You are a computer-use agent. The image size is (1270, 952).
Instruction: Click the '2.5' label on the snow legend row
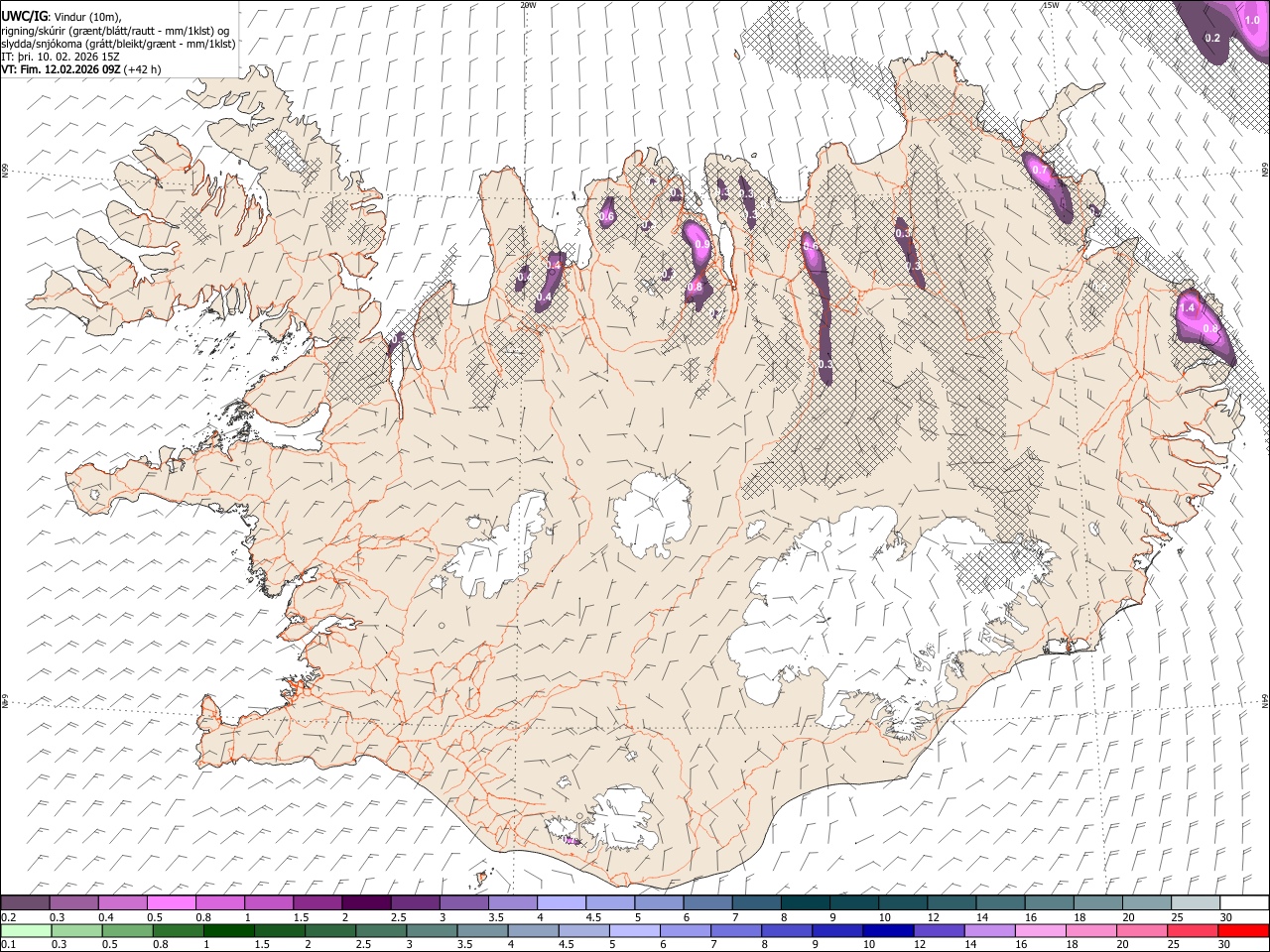point(399,917)
